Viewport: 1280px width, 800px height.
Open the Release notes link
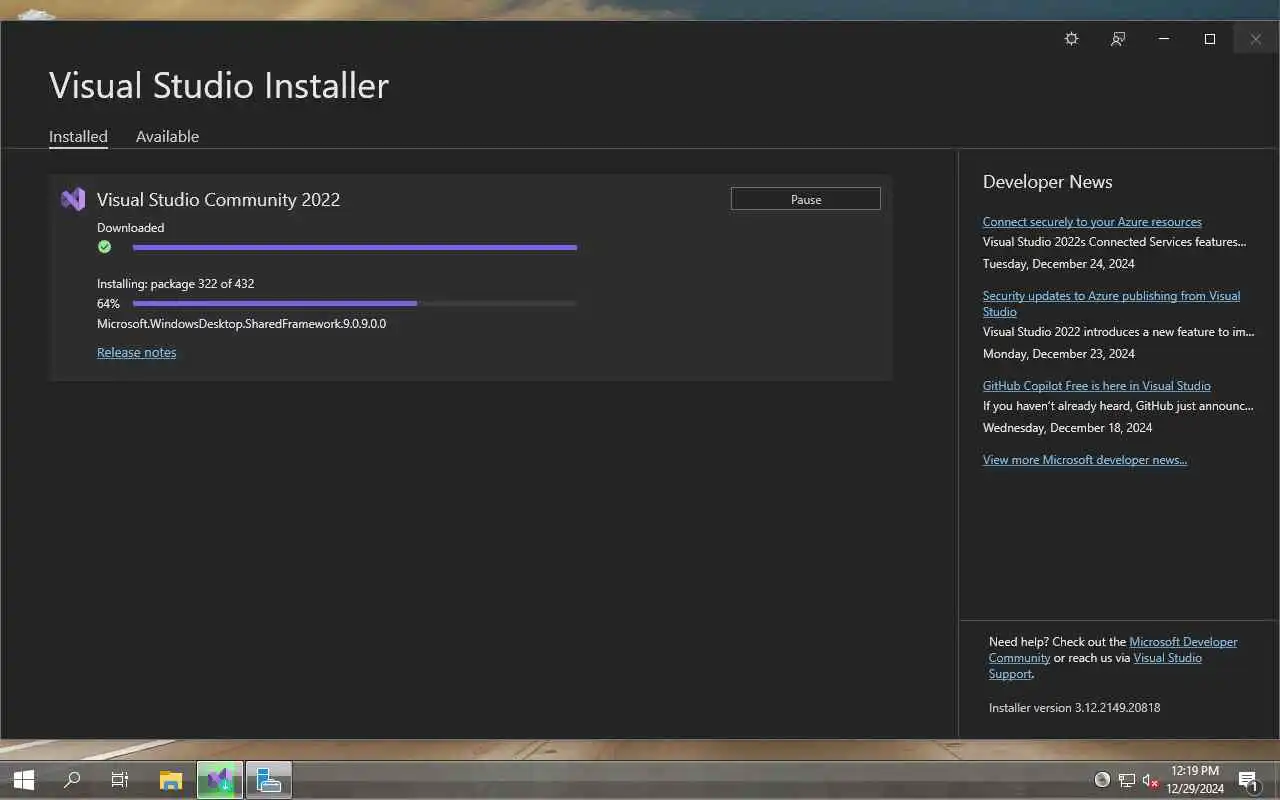(136, 352)
